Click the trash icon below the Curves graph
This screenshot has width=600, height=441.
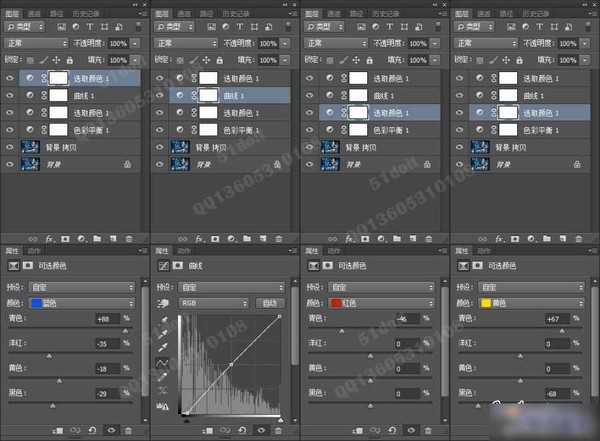click(277, 430)
